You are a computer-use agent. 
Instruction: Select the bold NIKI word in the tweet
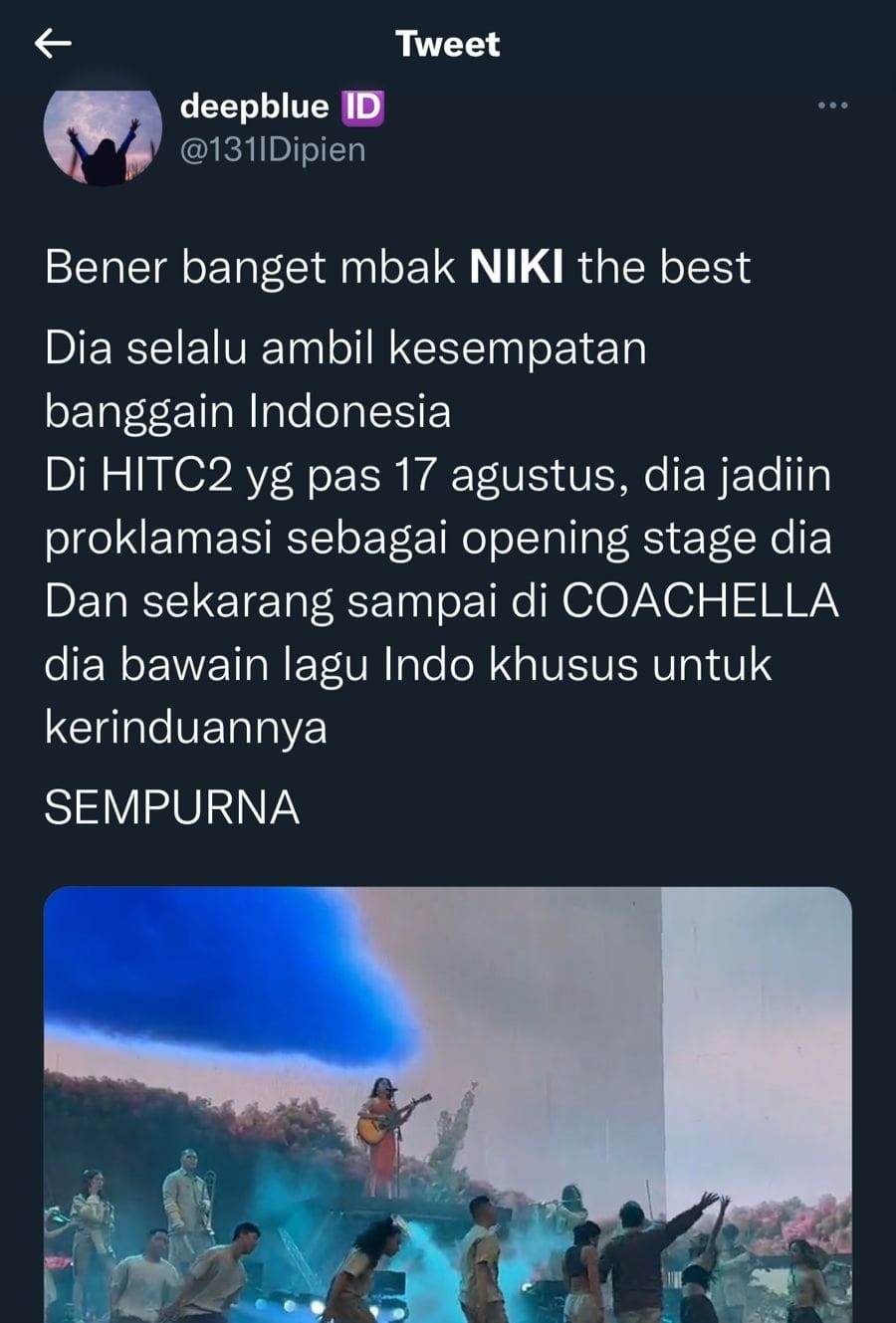pyautogui.click(x=517, y=267)
